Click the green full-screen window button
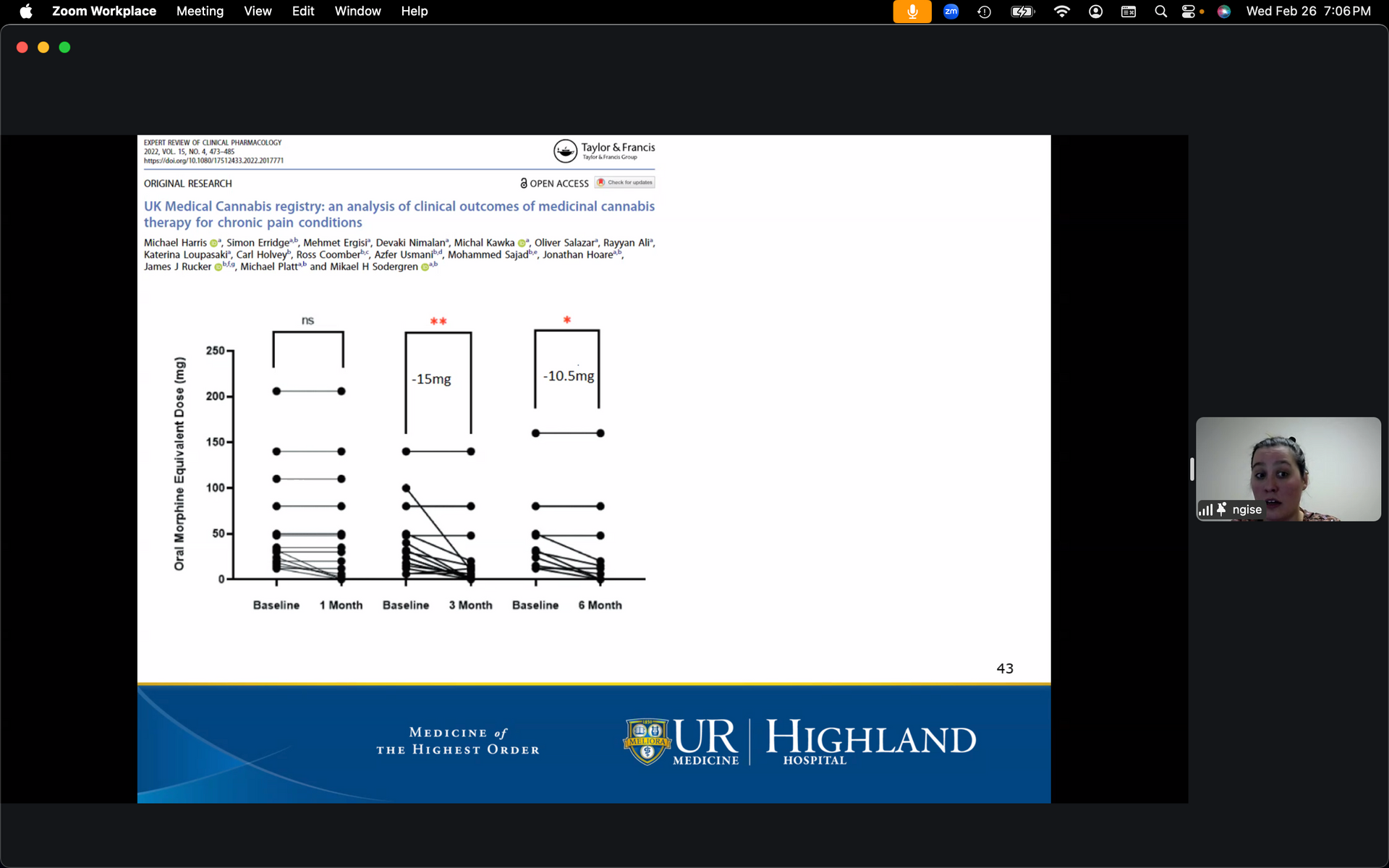The width and height of the screenshot is (1389, 868). click(x=64, y=47)
